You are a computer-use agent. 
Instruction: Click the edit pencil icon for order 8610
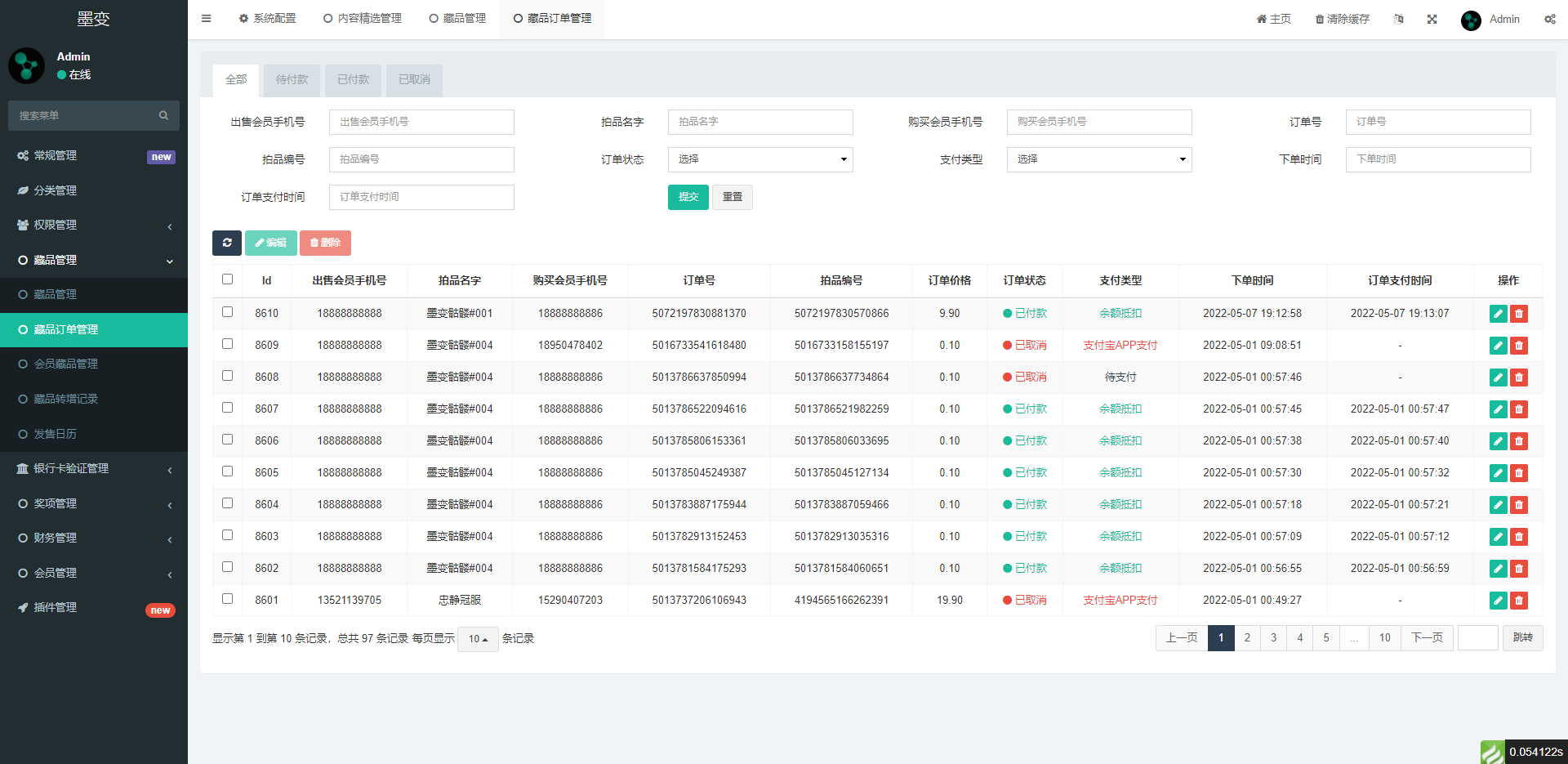click(1498, 314)
